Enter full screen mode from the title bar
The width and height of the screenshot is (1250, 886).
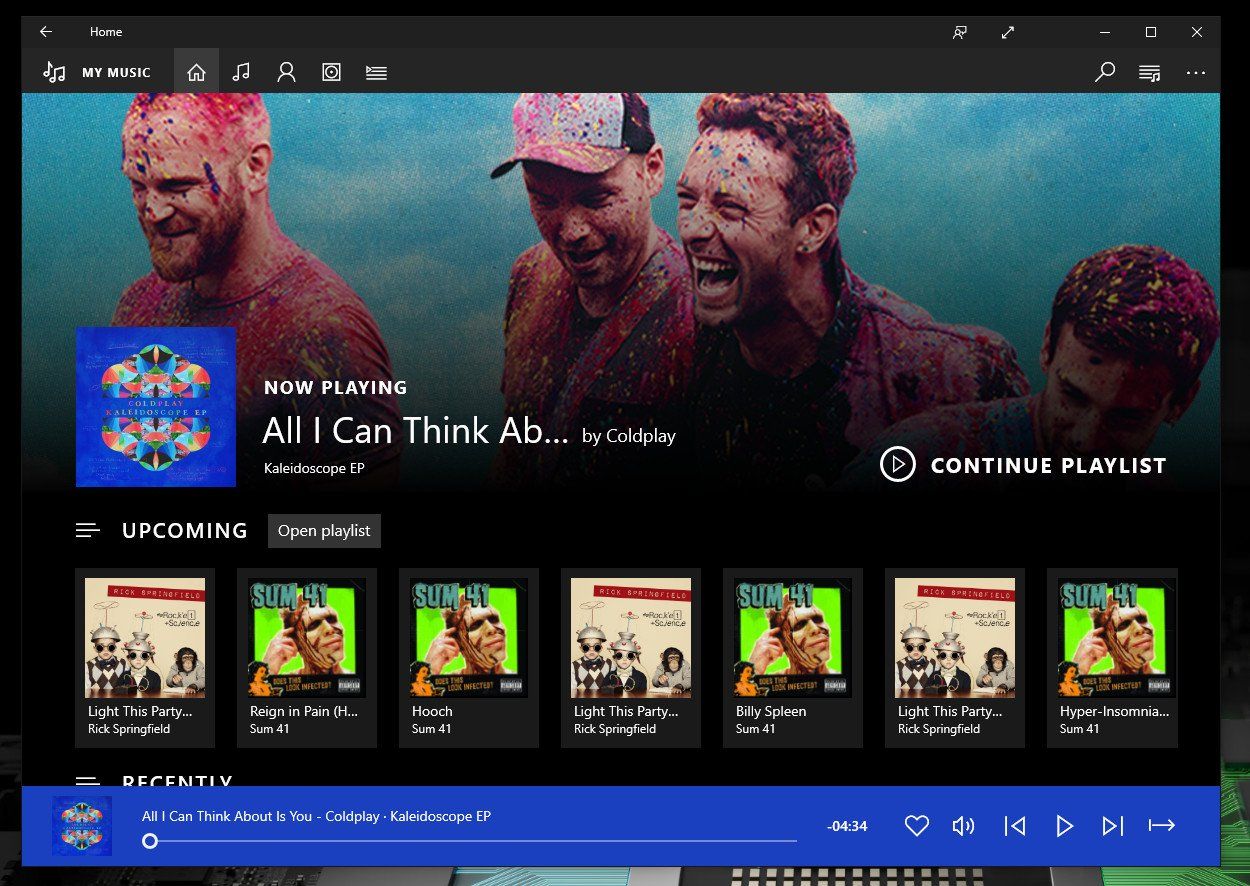click(1007, 32)
